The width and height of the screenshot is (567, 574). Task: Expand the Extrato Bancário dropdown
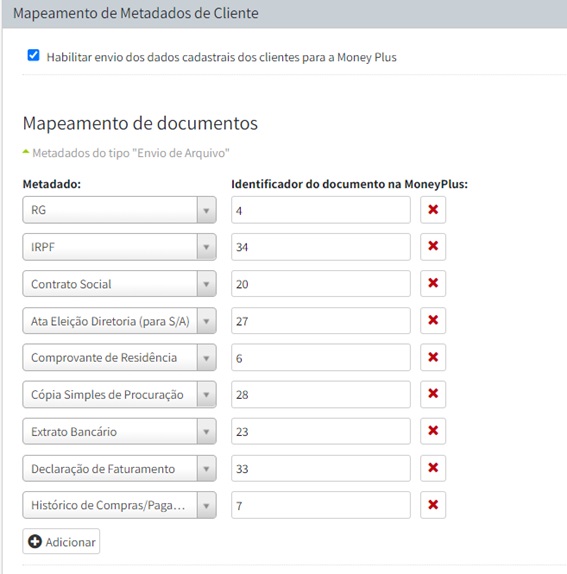[x=119, y=431]
